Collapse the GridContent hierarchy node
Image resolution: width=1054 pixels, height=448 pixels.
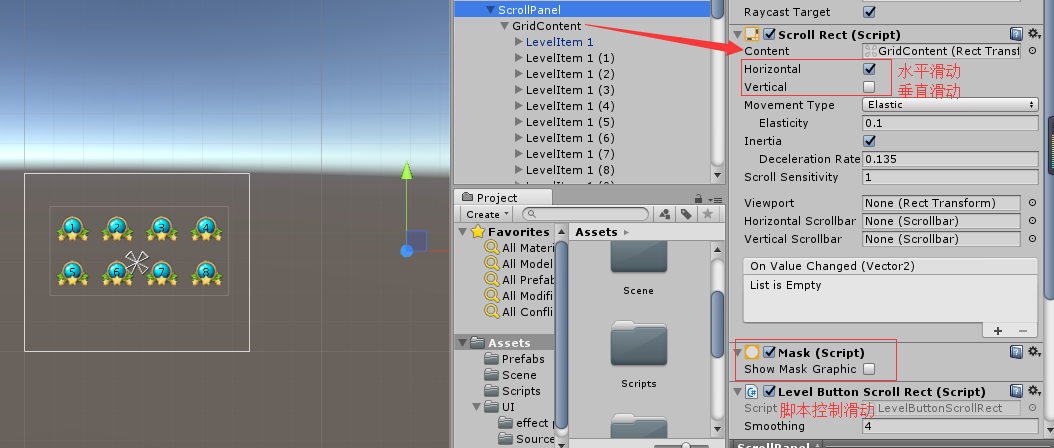[x=504, y=26]
